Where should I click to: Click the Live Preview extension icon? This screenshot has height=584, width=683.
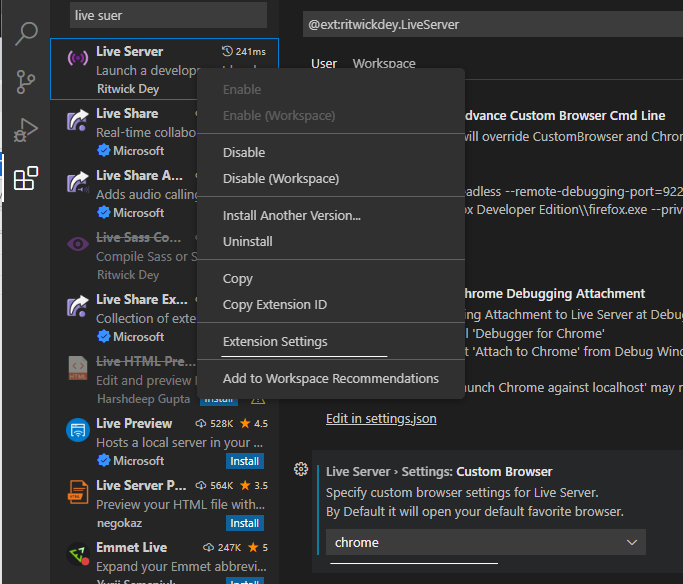point(78,430)
